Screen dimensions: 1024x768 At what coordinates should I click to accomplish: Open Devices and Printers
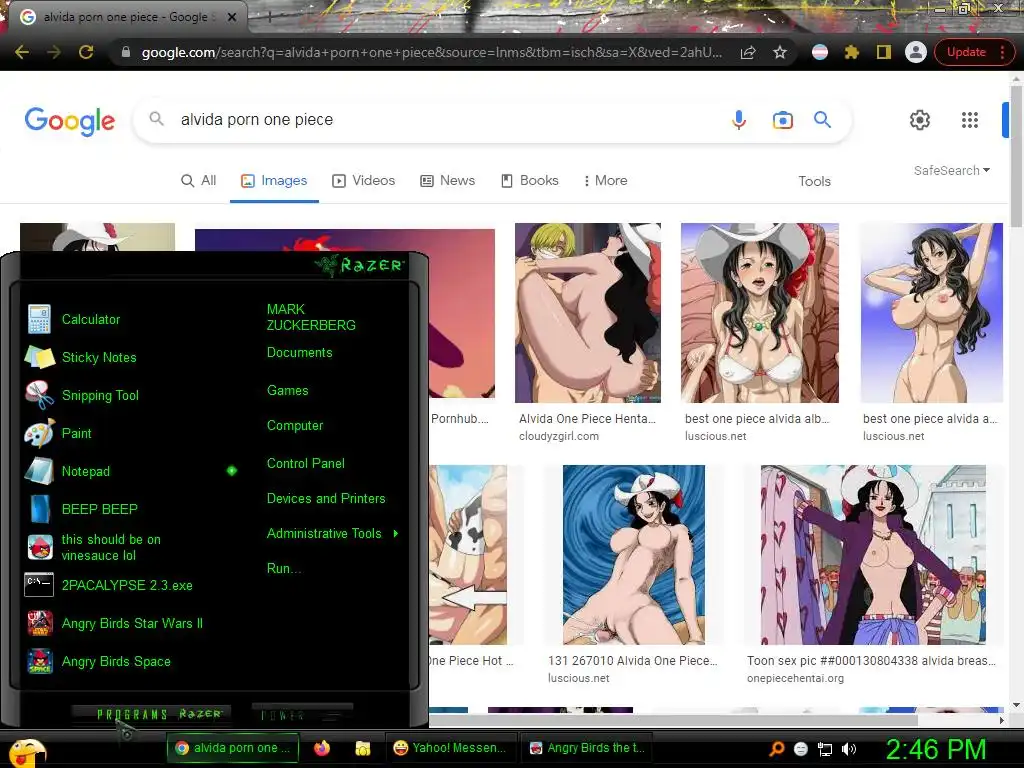click(326, 499)
